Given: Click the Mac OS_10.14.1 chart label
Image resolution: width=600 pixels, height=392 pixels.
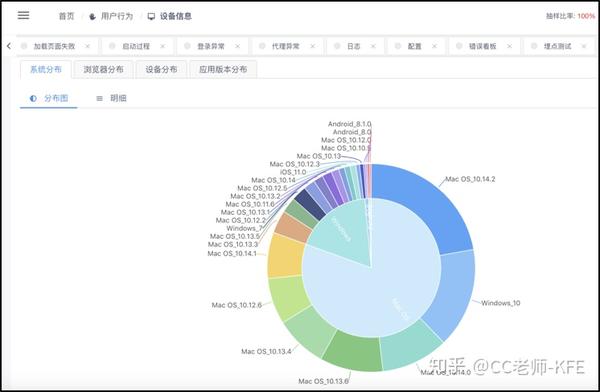Looking at the screenshot, I should [232, 253].
